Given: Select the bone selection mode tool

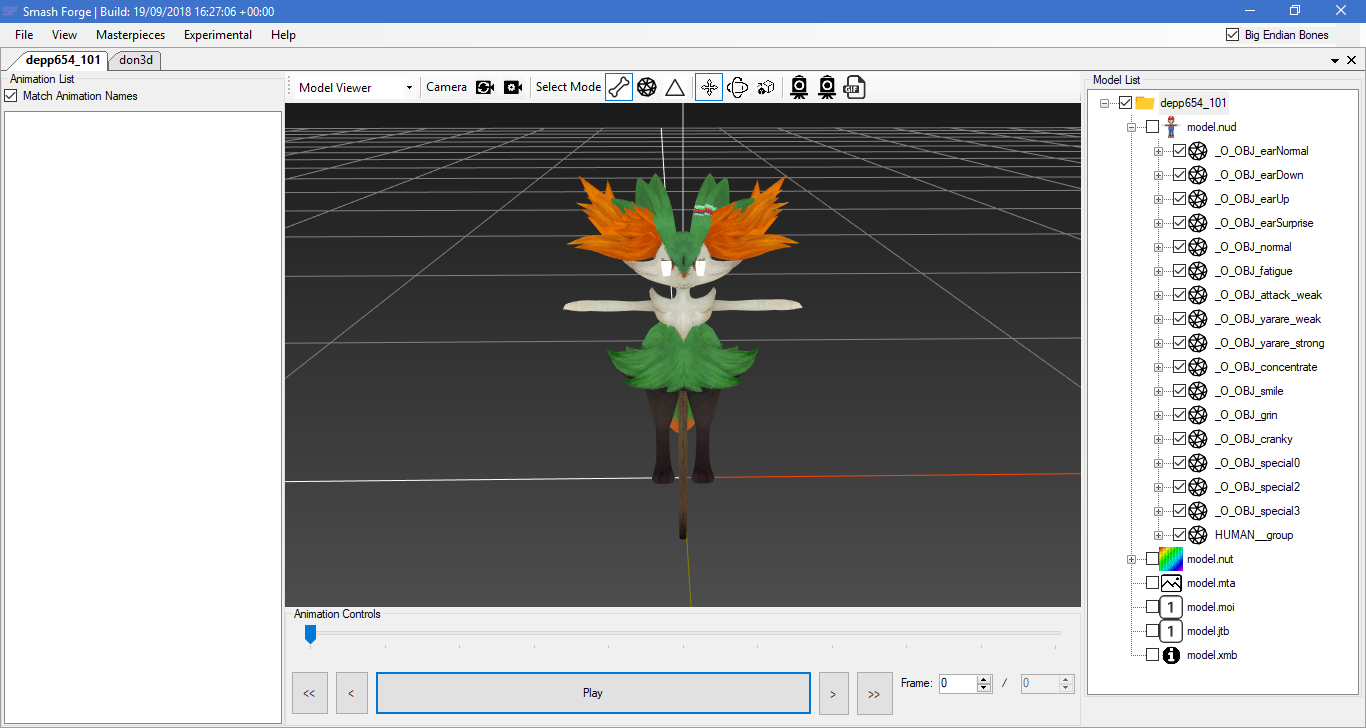Looking at the screenshot, I should point(618,87).
